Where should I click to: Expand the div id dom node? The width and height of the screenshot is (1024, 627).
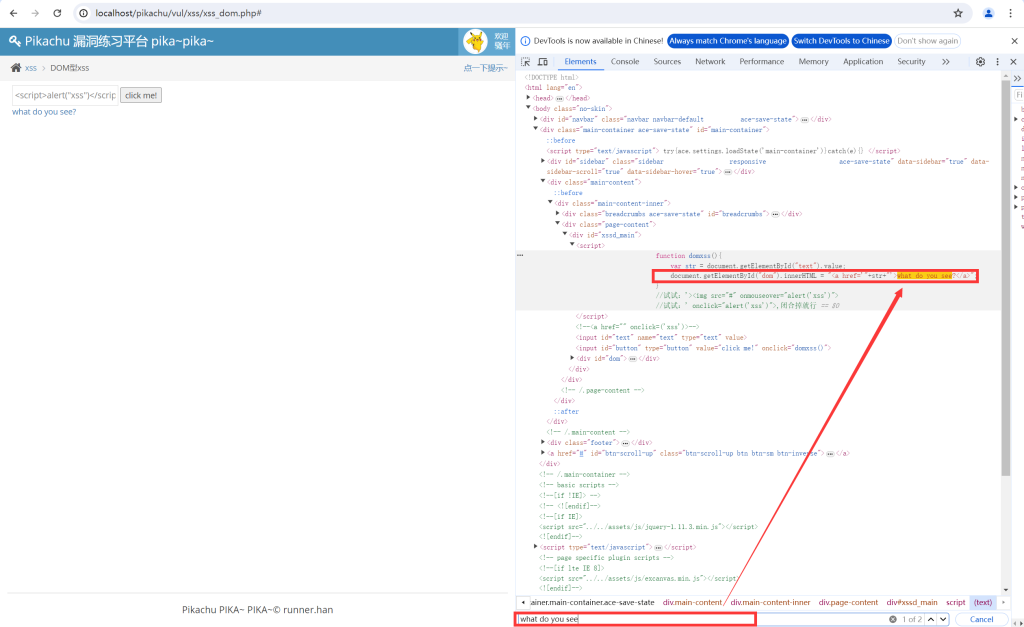[572, 358]
